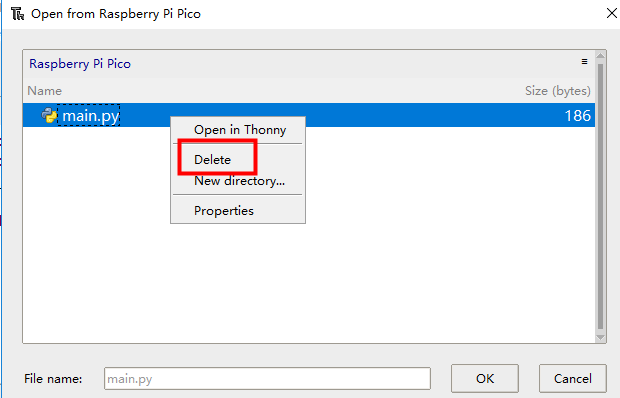
Task: Click the Thonny app icon in the title bar
Action: pos(17,14)
